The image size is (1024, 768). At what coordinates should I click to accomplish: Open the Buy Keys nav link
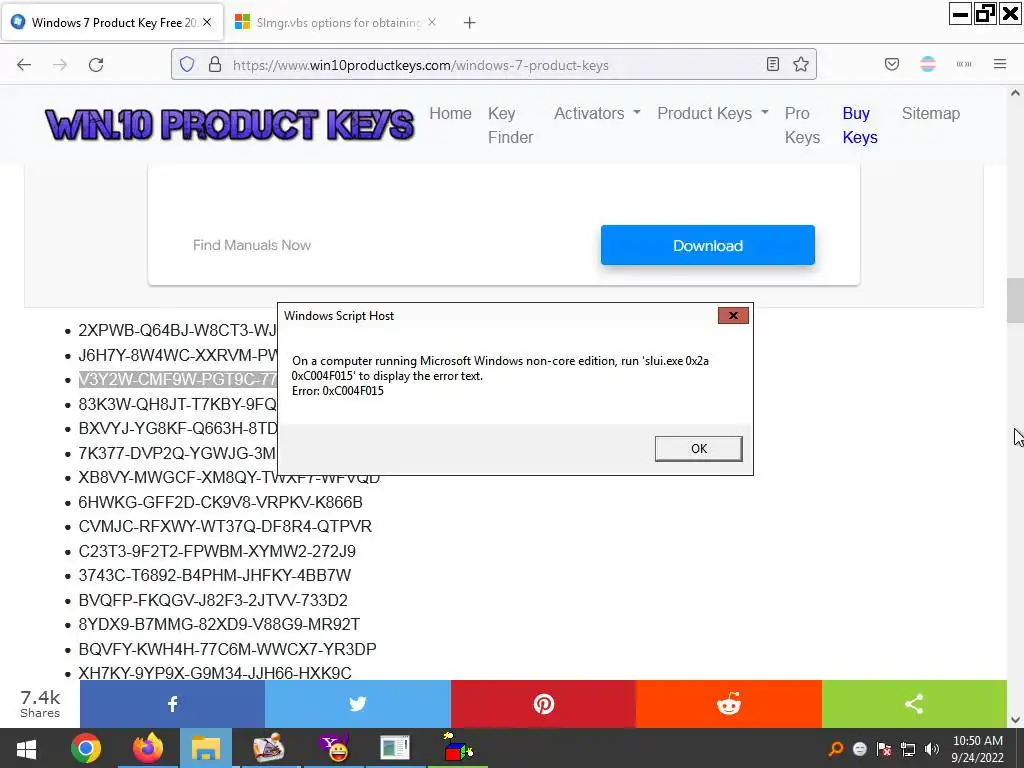click(860, 125)
